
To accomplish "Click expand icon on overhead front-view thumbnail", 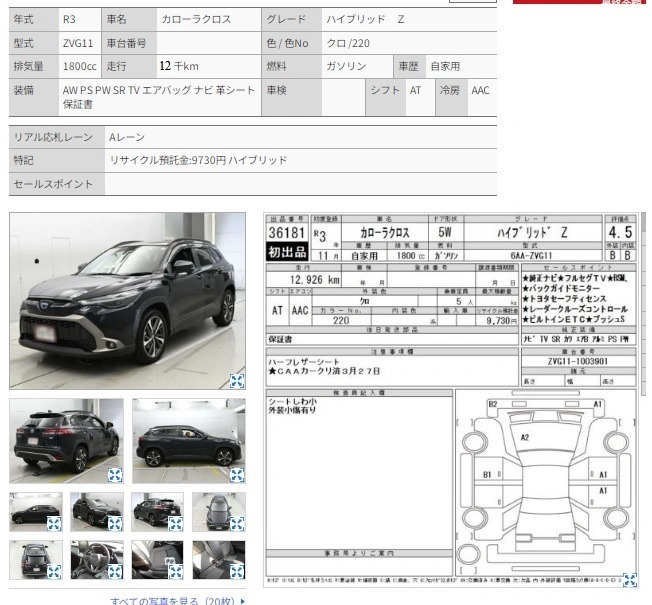I will tap(237, 524).
